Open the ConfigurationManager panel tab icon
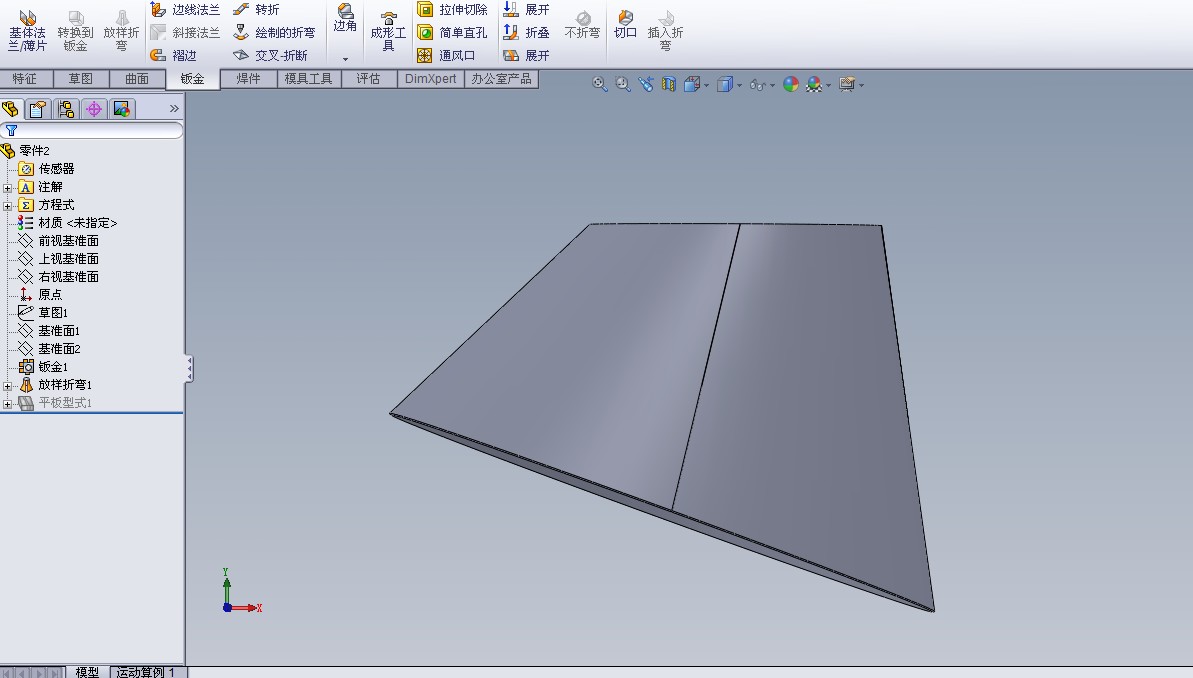 66,109
